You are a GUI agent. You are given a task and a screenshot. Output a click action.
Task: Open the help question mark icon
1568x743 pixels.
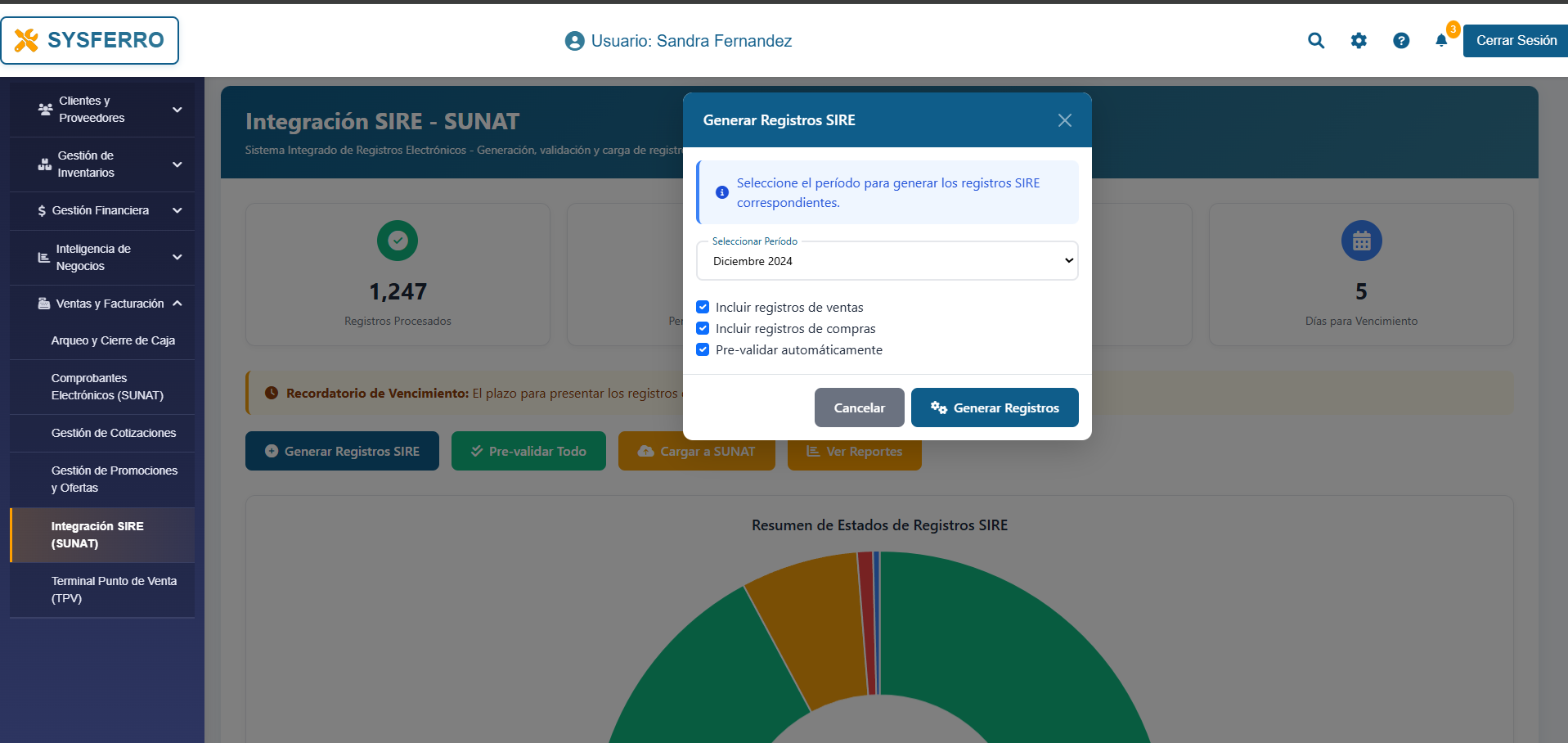tap(1401, 40)
